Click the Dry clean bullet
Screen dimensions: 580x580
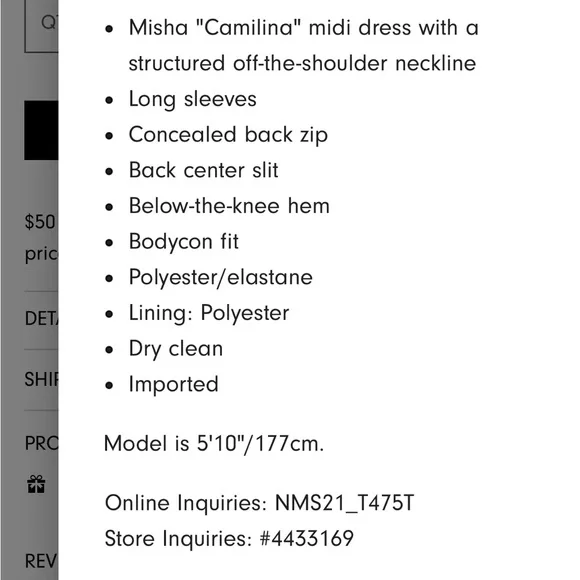click(176, 348)
